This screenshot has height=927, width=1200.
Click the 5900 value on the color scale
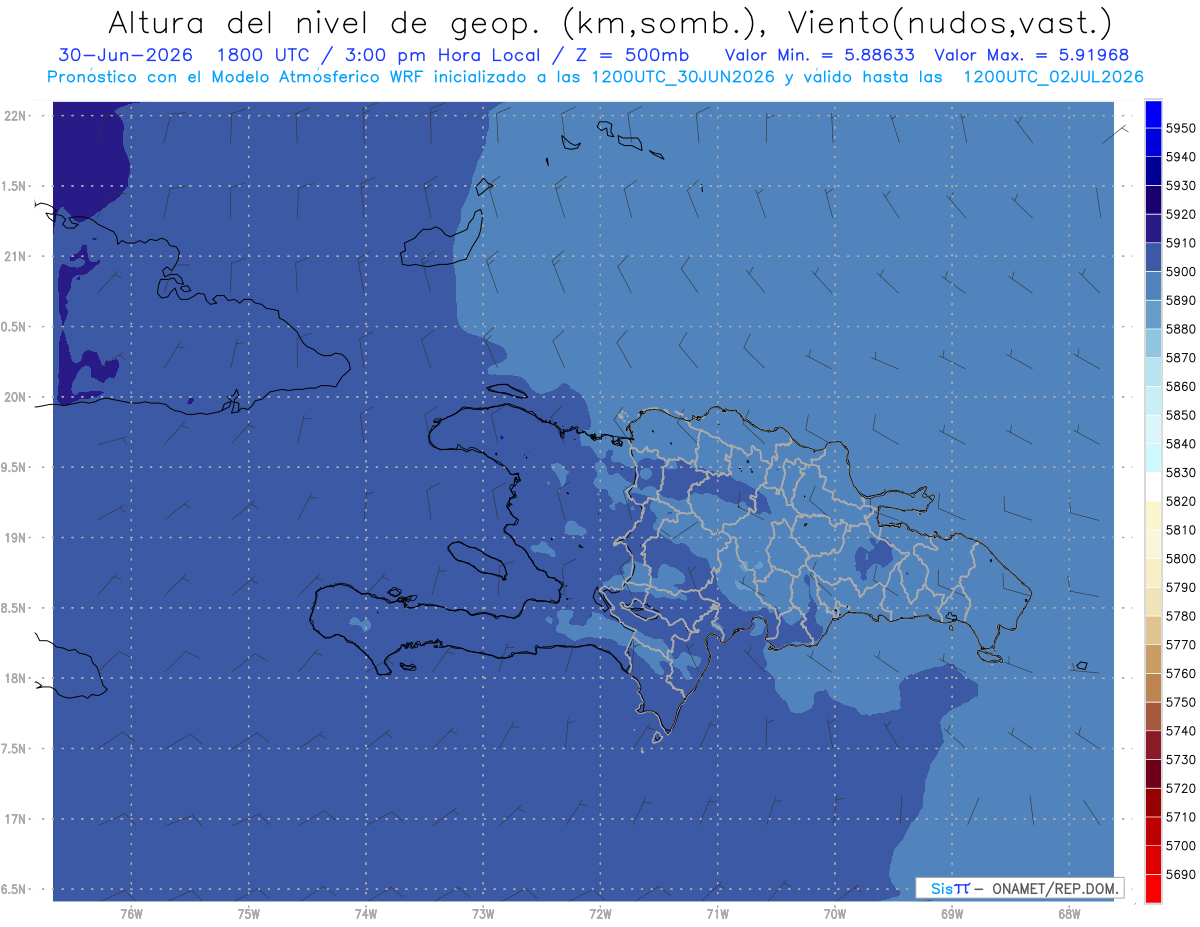click(x=1181, y=271)
